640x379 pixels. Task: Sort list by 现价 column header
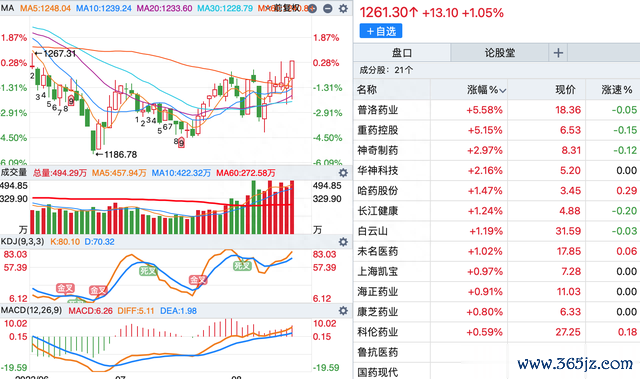[x=565, y=90]
